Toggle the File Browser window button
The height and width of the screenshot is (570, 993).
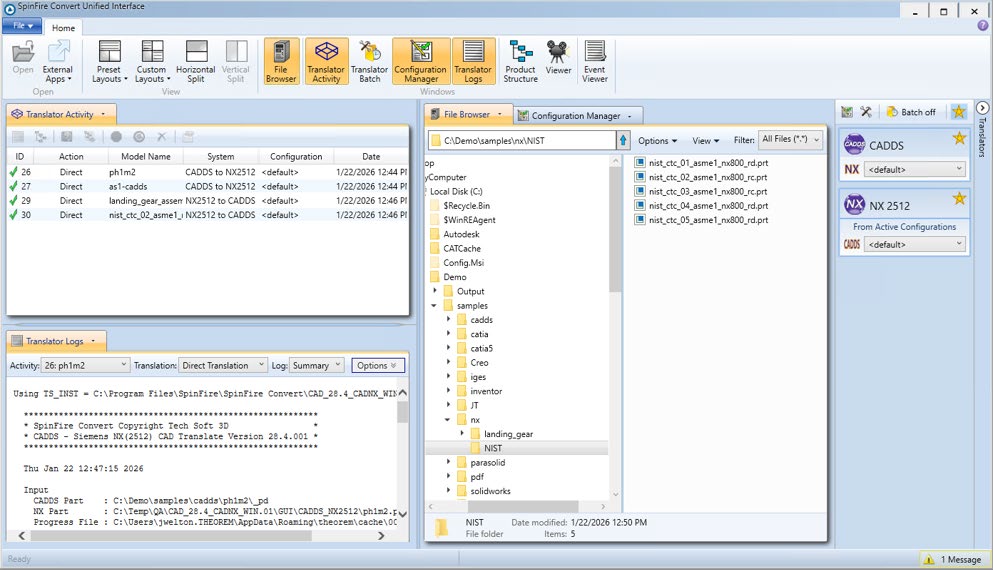(281, 61)
